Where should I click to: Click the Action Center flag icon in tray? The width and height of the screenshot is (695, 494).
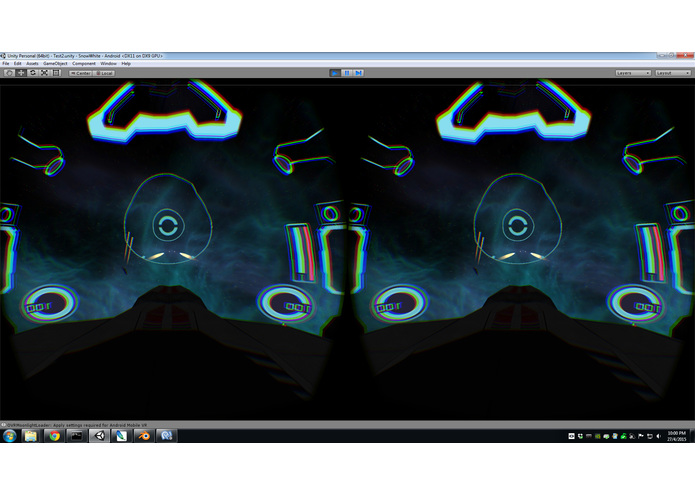(x=641, y=436)
